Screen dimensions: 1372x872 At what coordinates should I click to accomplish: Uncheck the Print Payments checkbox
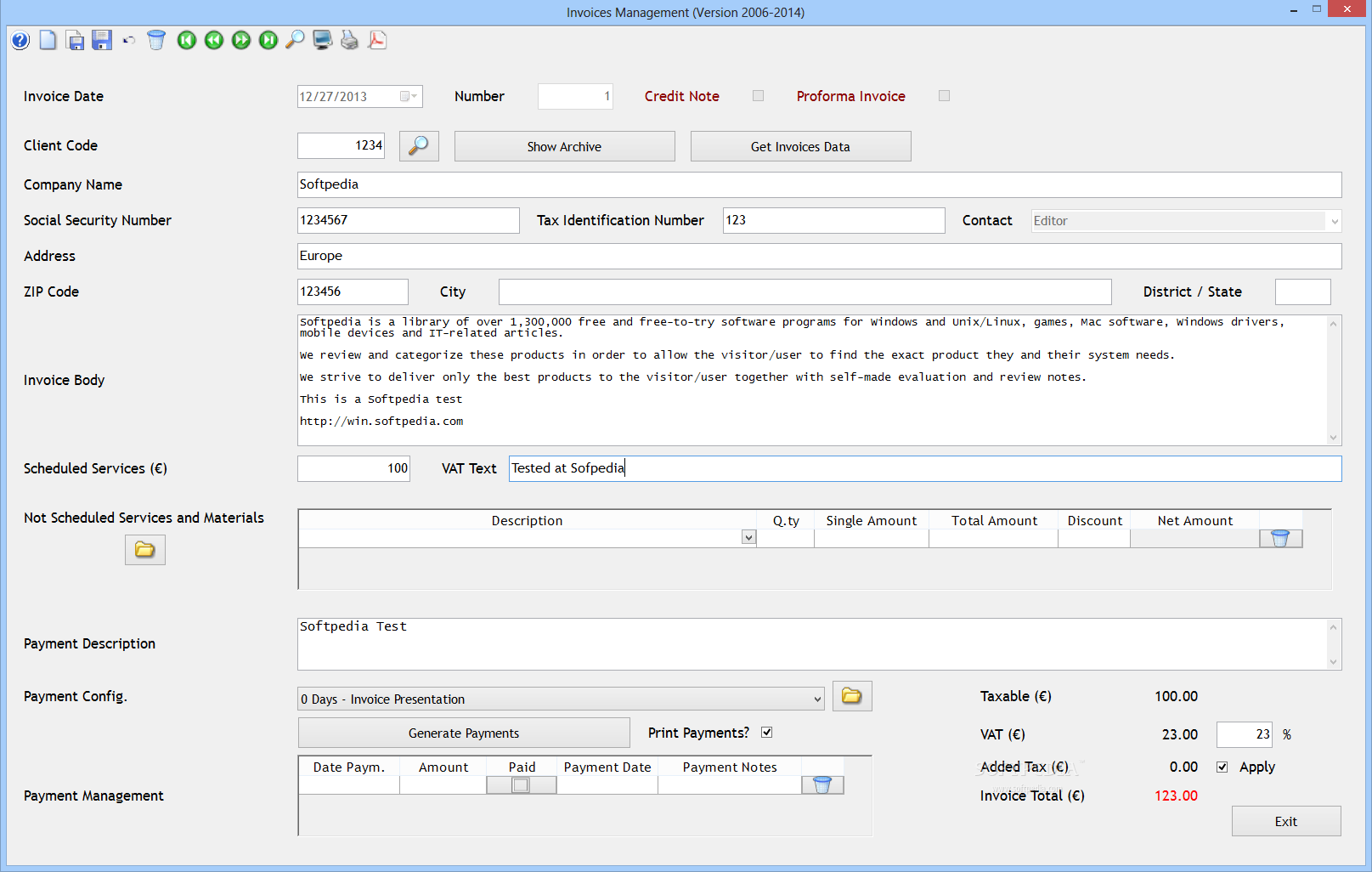coord(767,732)
